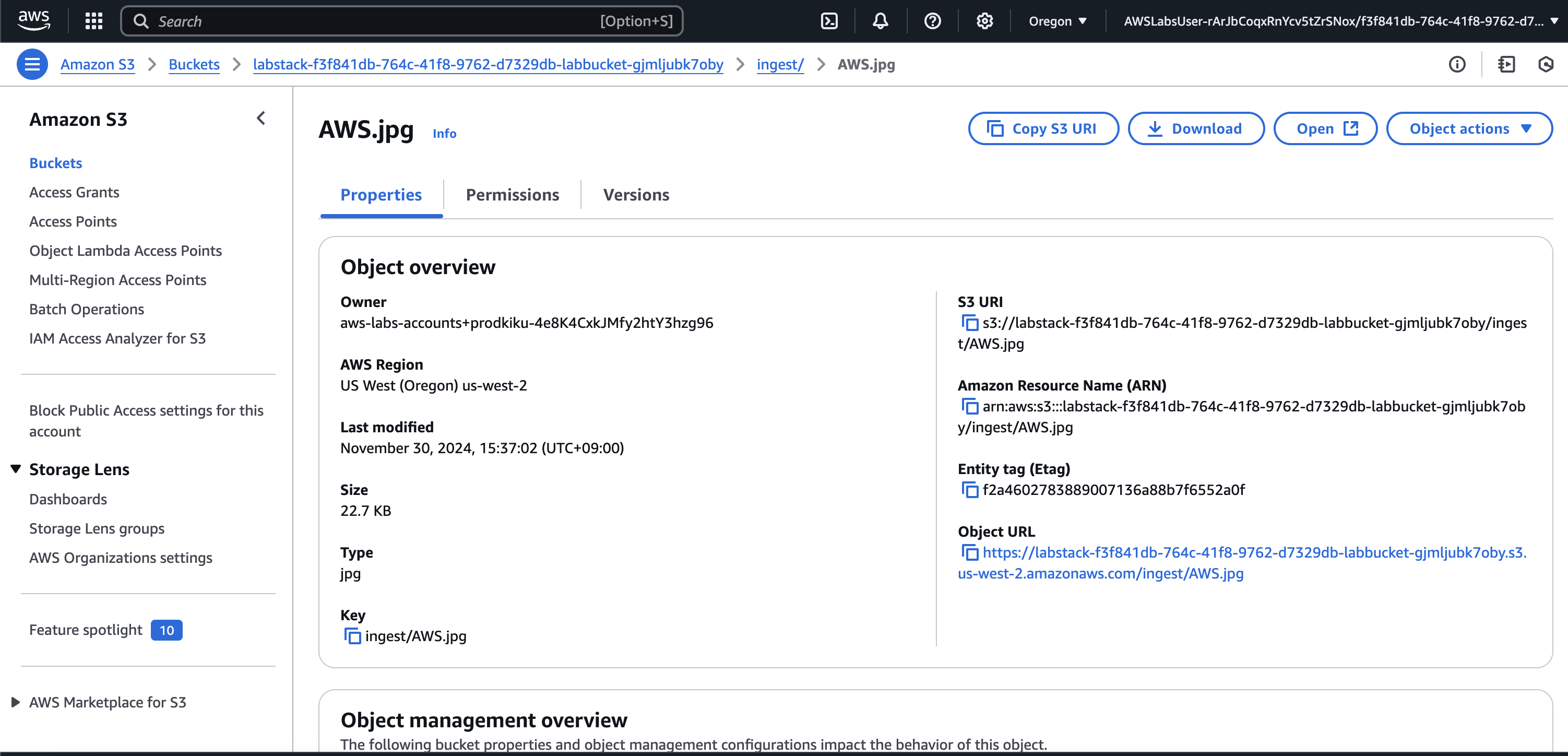
Task: Copy the ARN with its copy icon
Action: (969, 406)
